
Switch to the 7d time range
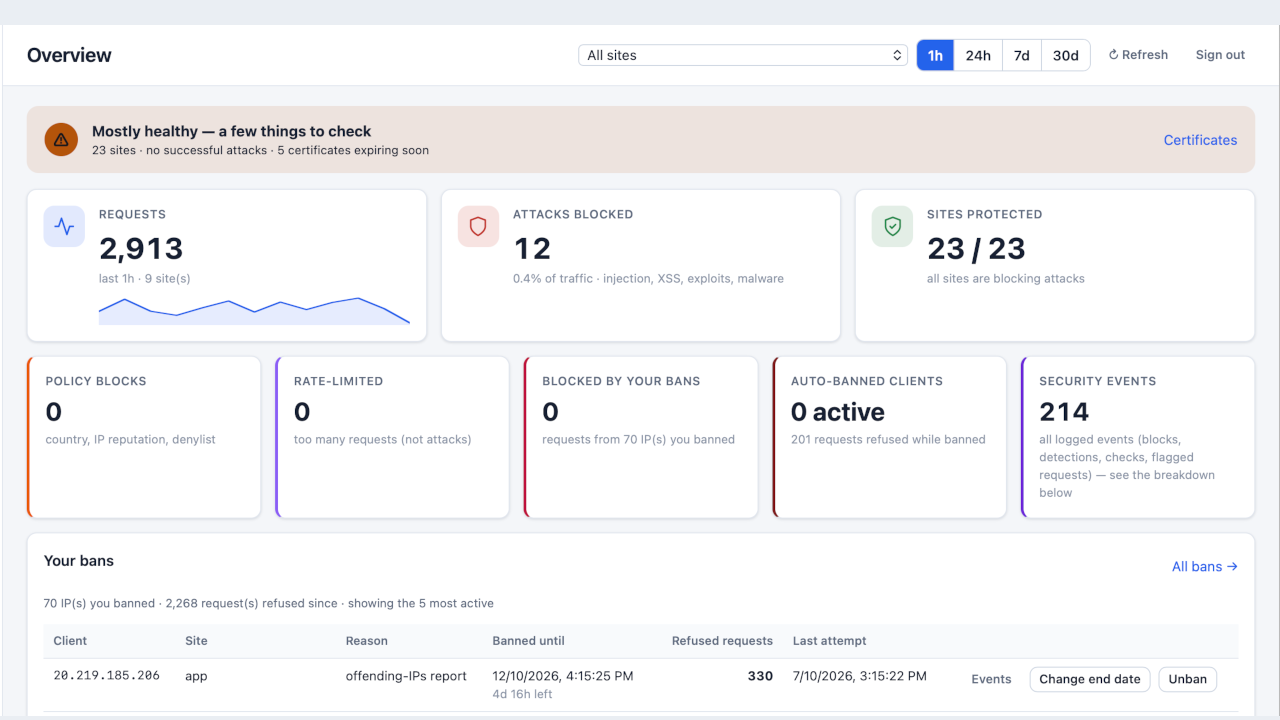pos(1021,55)
